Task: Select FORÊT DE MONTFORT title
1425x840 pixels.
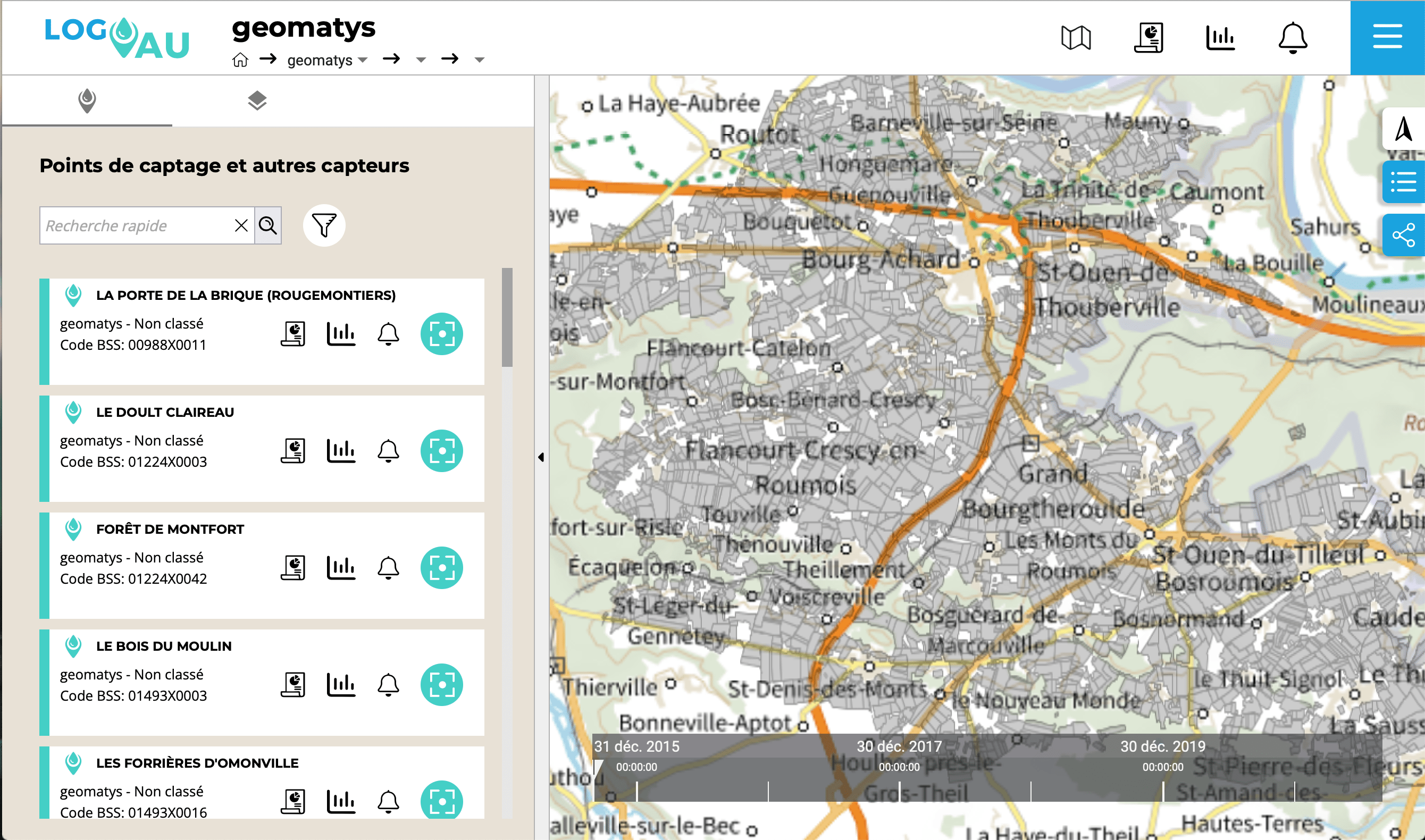Action: (x=170, y=529)
